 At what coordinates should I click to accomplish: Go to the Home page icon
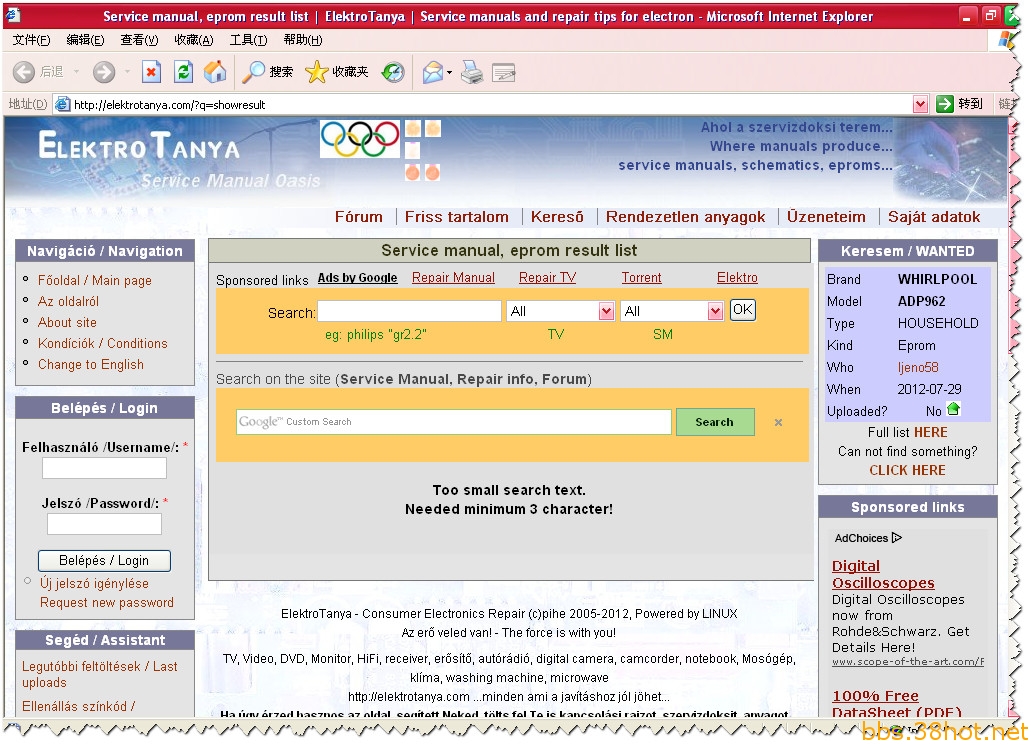click(x=214, y=72)
